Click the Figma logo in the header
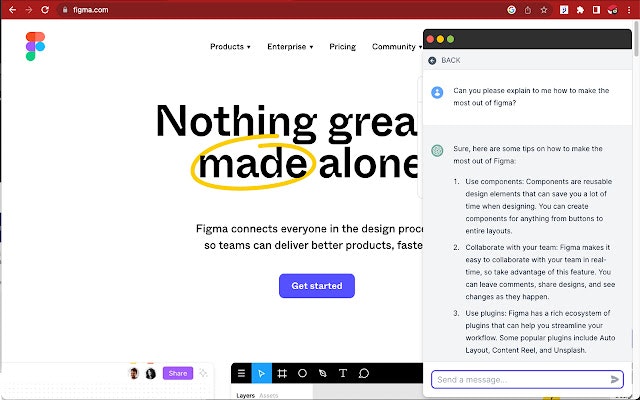This screenshot has width=640, height=400. (35, 46)
